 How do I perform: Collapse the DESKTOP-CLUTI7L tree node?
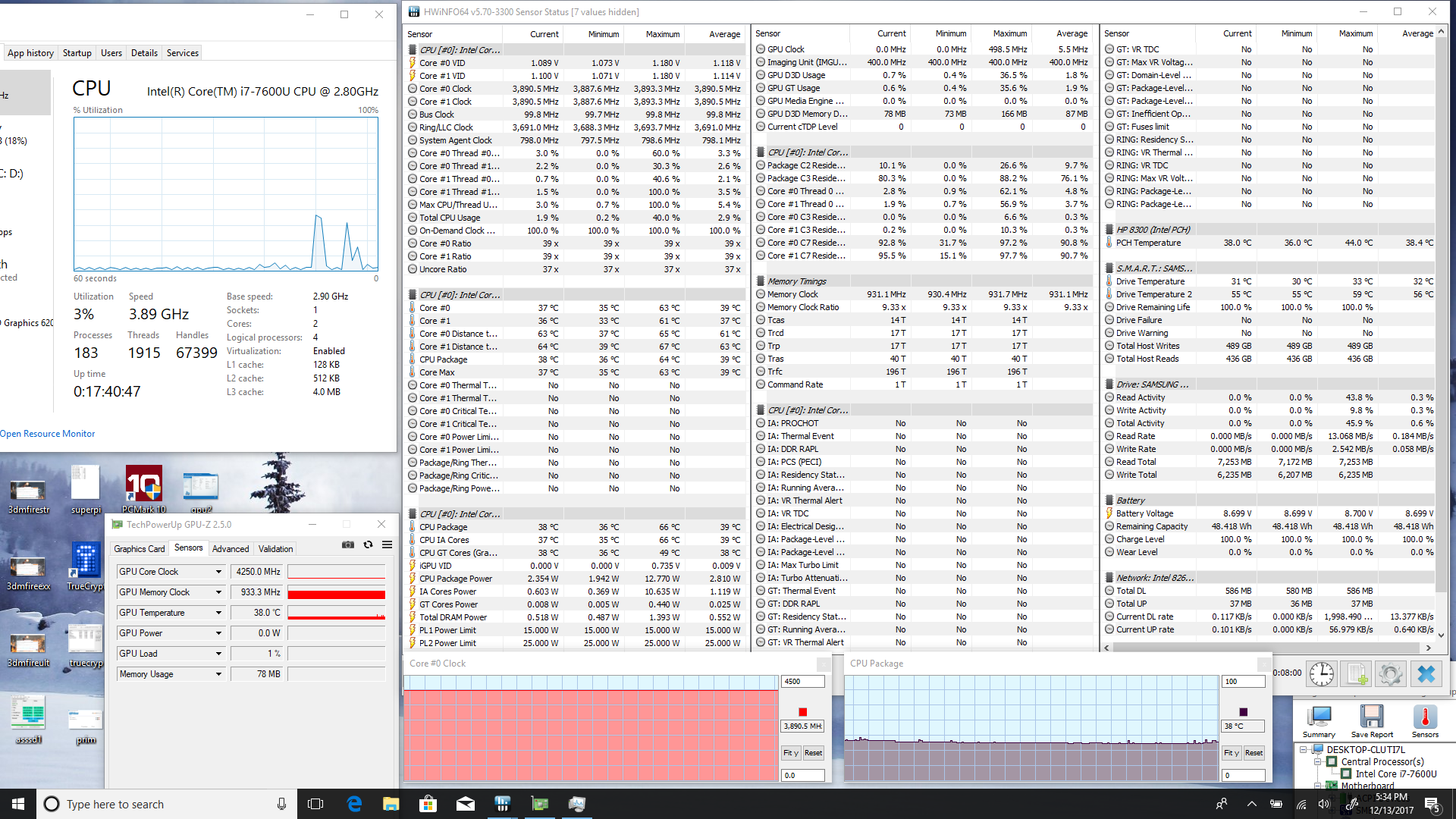[1304, 749]
